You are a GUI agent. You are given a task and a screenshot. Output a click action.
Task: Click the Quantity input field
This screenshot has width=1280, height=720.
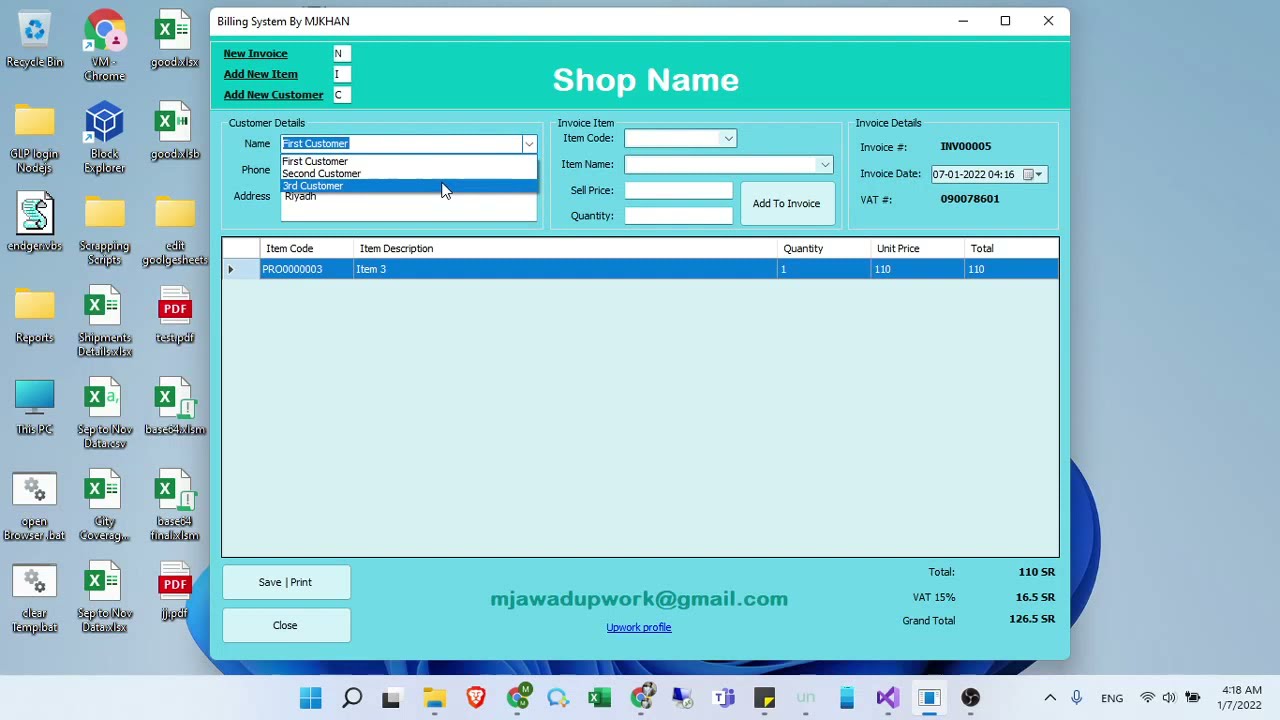679,216
